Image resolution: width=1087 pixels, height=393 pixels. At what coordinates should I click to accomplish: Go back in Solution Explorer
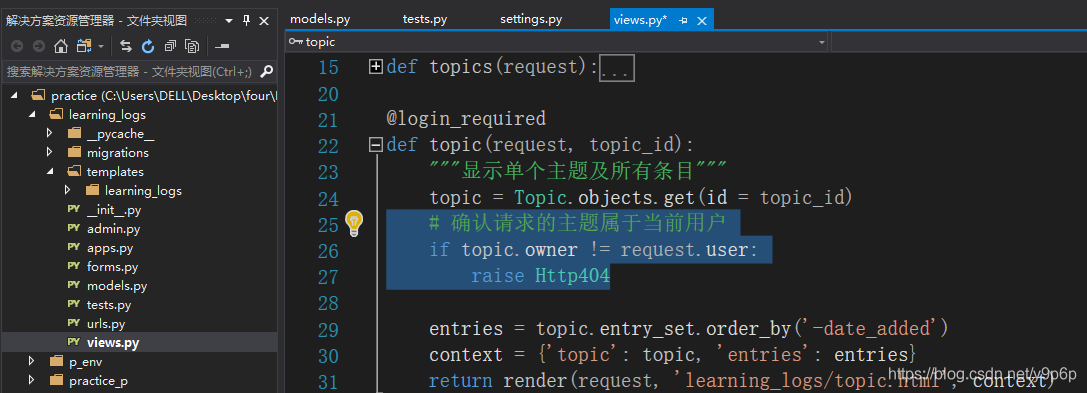[x=17, y=46]
